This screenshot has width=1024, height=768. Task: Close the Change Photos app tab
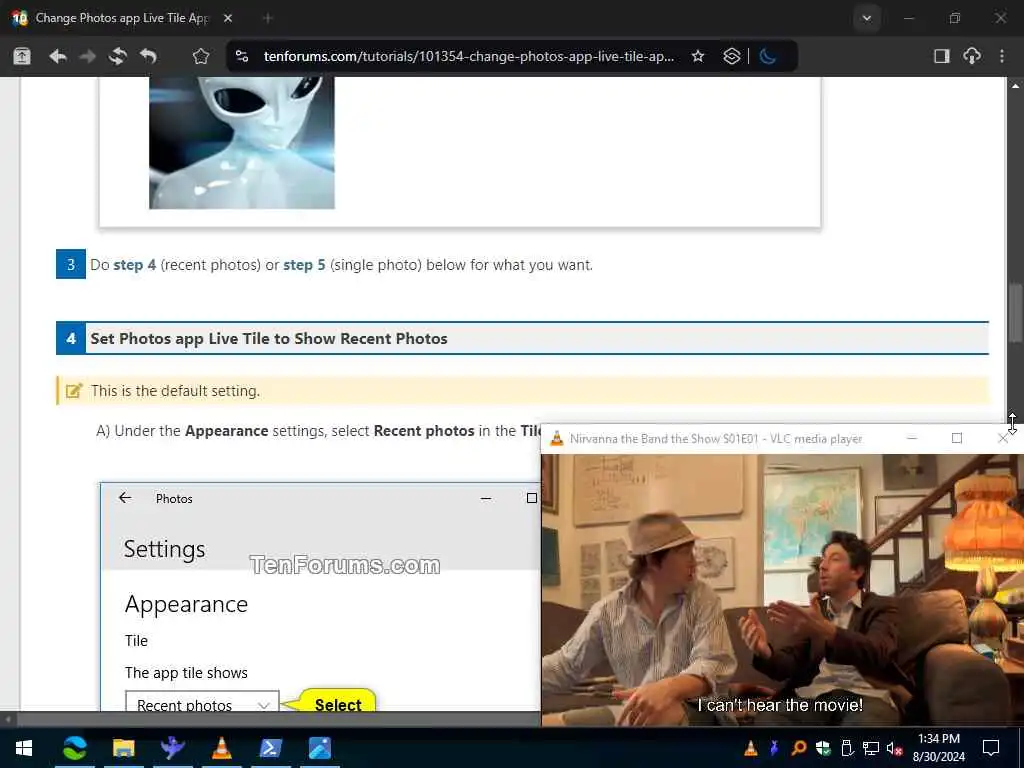coord(227,18)
